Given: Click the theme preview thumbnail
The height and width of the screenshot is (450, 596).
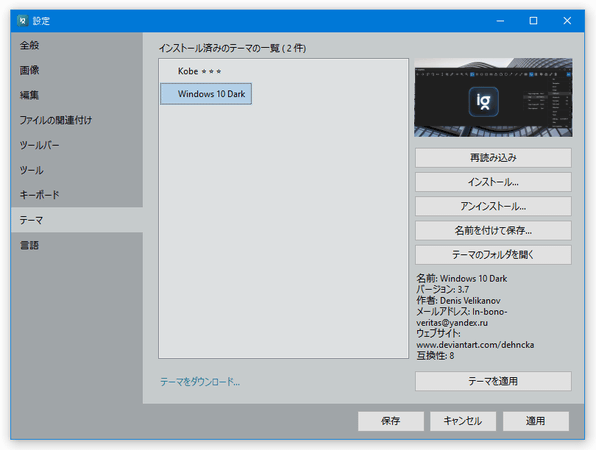Looking at the screenshot, I should pos(493,97).
